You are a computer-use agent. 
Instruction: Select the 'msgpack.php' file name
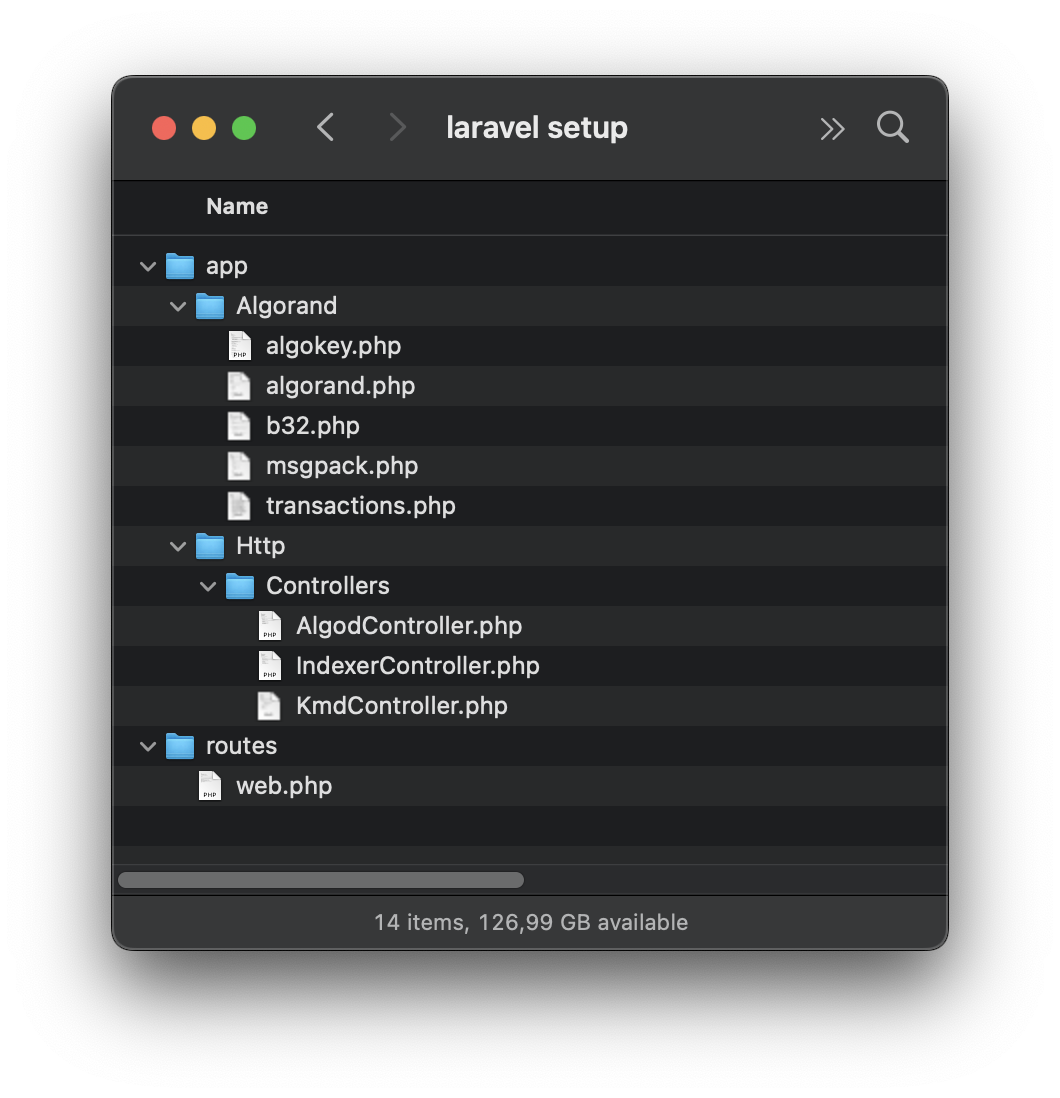[x=342, y=466]
